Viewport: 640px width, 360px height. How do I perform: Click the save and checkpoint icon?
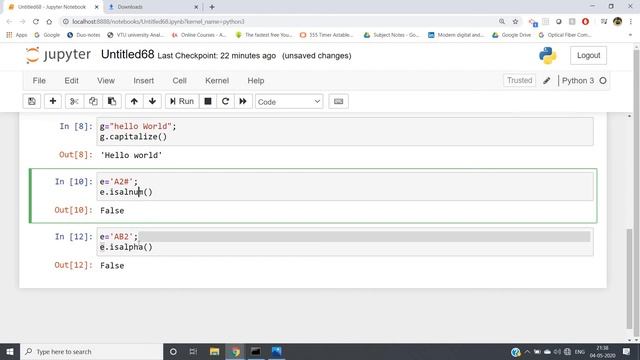pos(32,101)
